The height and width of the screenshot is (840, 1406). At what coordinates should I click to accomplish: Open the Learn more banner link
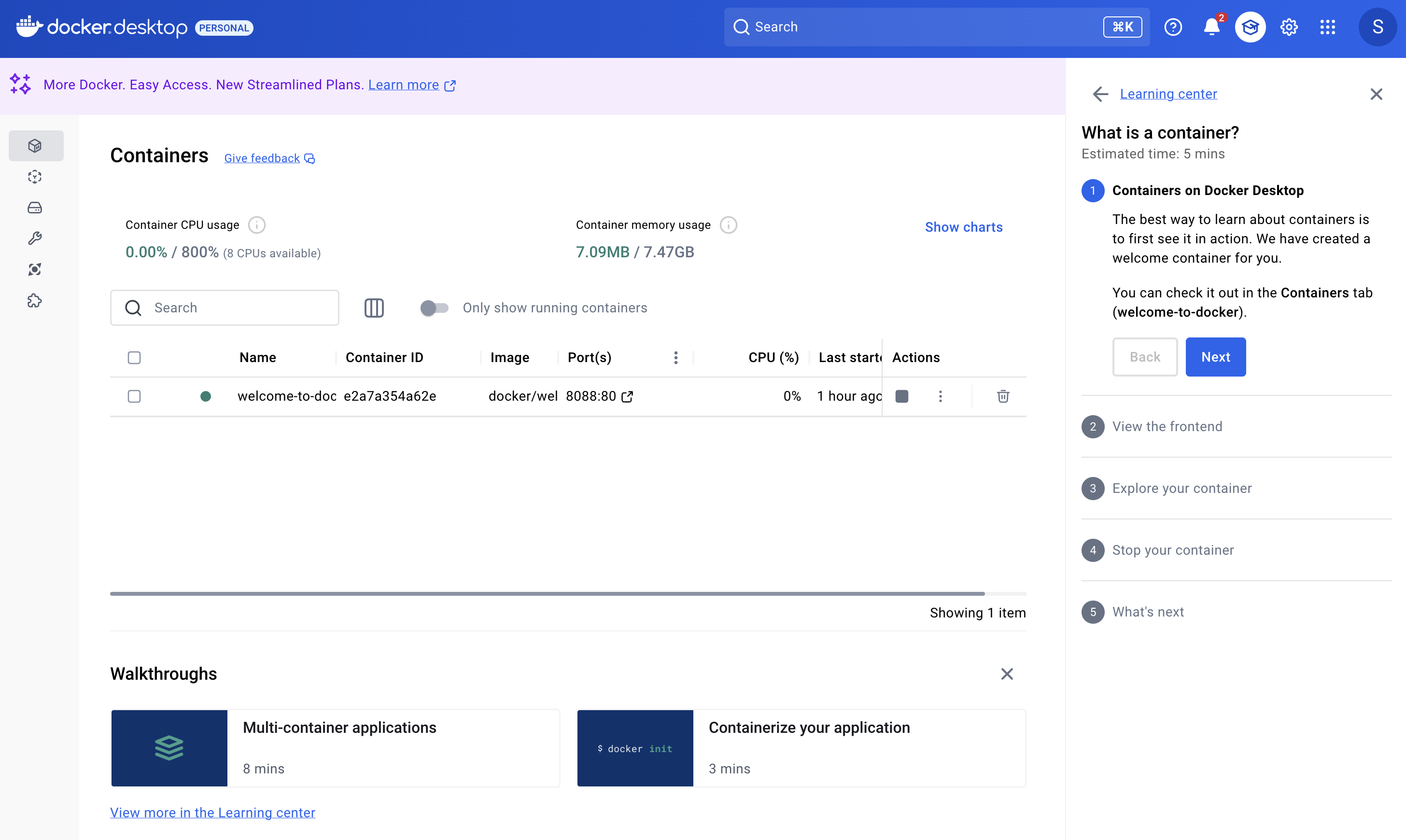[x=404, y=85]
